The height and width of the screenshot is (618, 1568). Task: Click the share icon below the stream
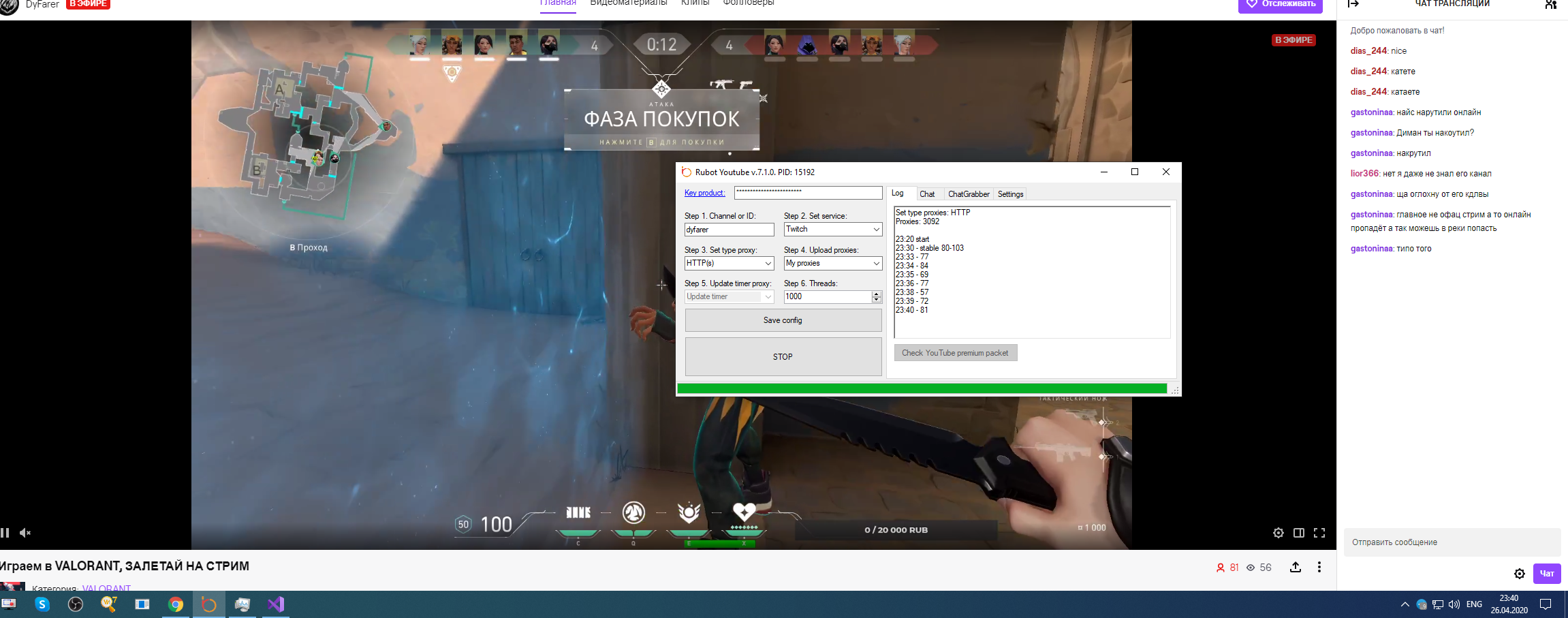pos(1295,568)
